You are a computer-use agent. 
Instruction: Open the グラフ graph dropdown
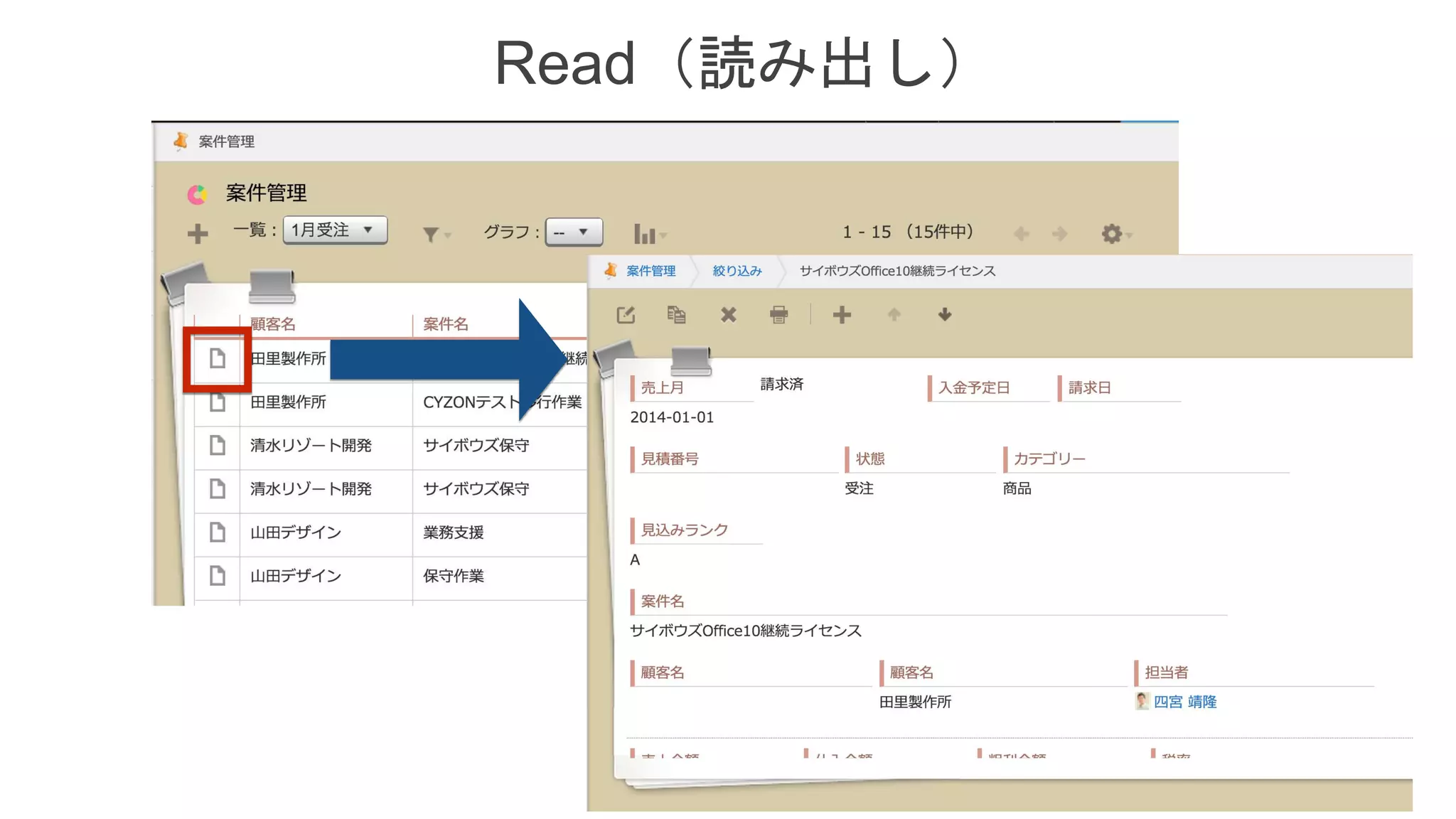tap(574, 232)
